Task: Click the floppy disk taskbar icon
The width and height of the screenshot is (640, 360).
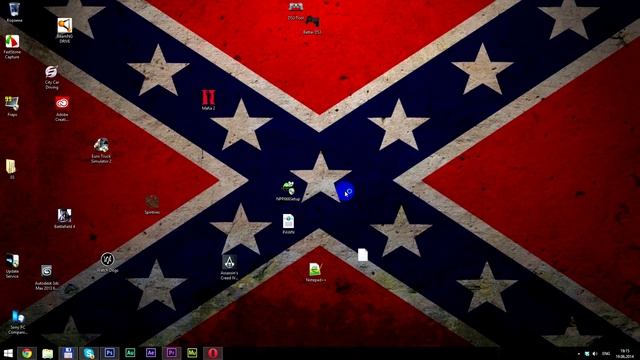Action: click(68, 353)
